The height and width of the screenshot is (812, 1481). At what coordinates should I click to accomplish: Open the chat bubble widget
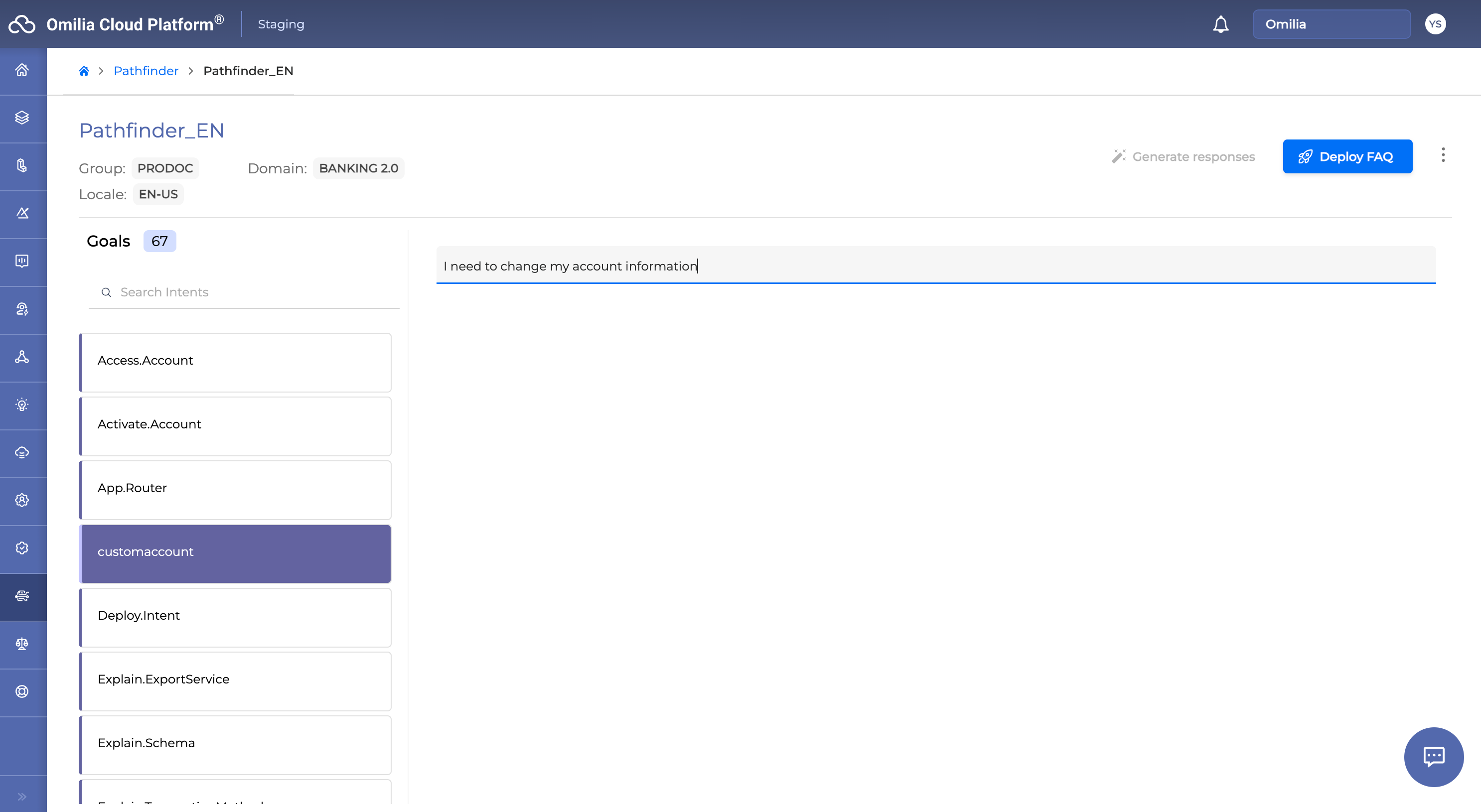1433,756
